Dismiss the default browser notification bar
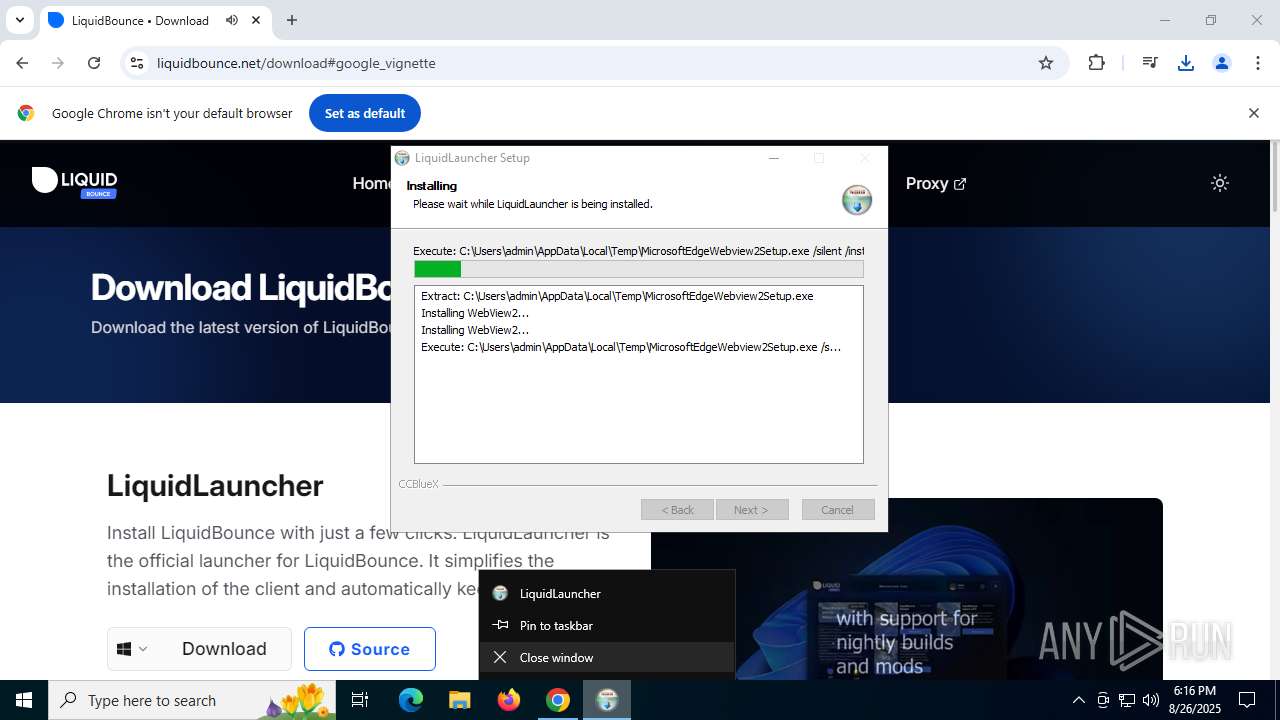 tap(1253, 113)
